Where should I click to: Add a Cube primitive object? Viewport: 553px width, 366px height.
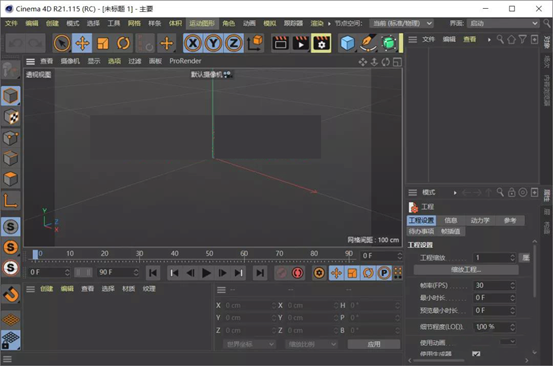pos(347,43)
